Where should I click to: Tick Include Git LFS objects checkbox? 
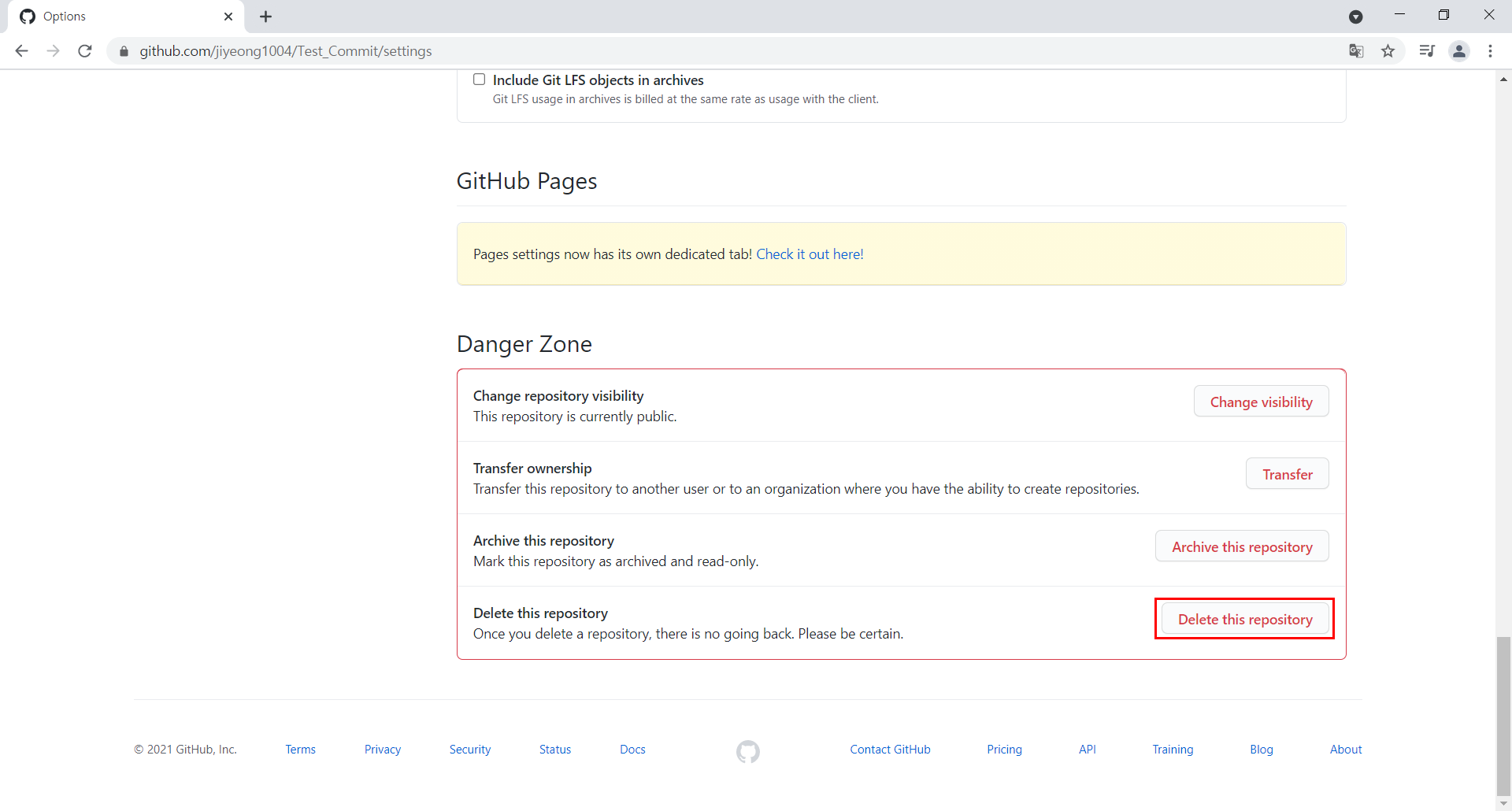pos(479,80)
